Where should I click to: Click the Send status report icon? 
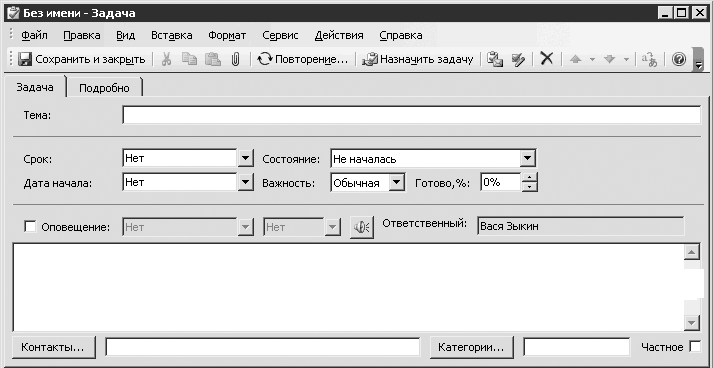pos(495,59)
